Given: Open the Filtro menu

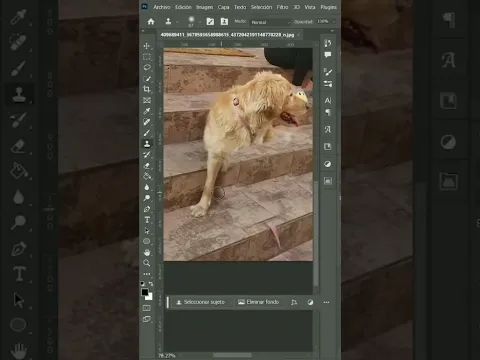Looking at the screenshot, I should (282, 7).
